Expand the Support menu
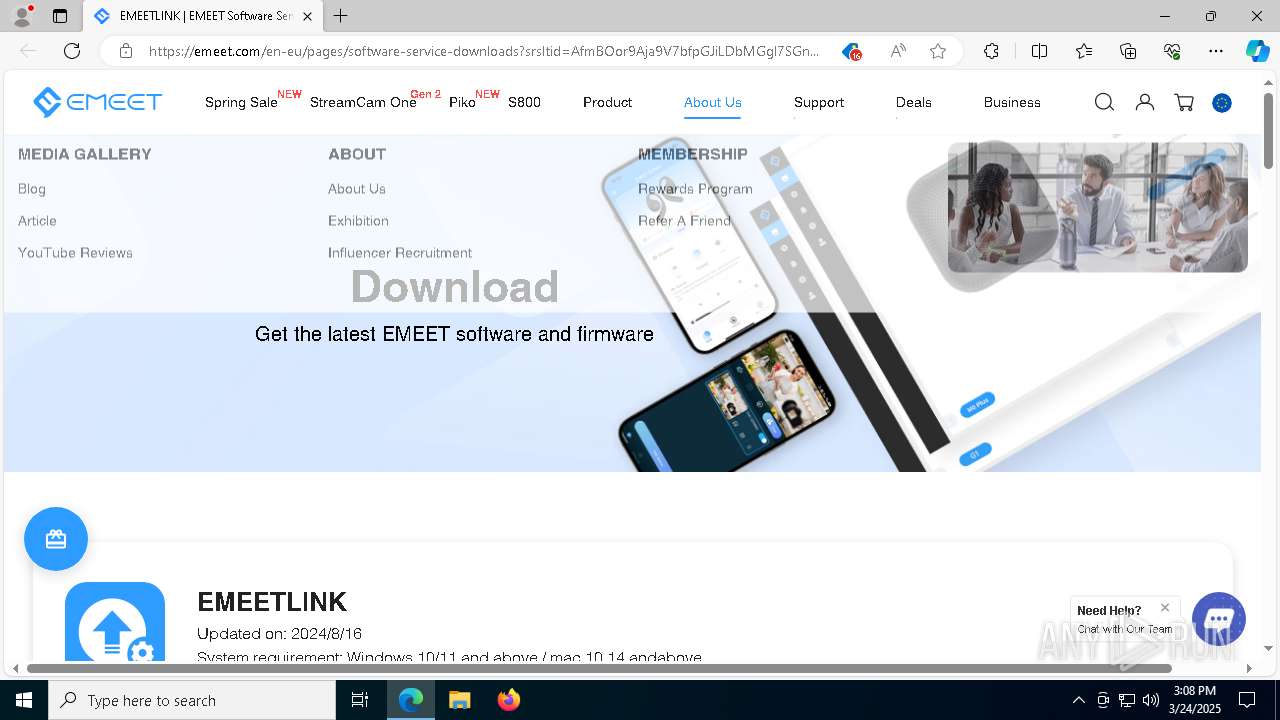This screenshot has height=720, width=1280. click(x=819, y=102)
